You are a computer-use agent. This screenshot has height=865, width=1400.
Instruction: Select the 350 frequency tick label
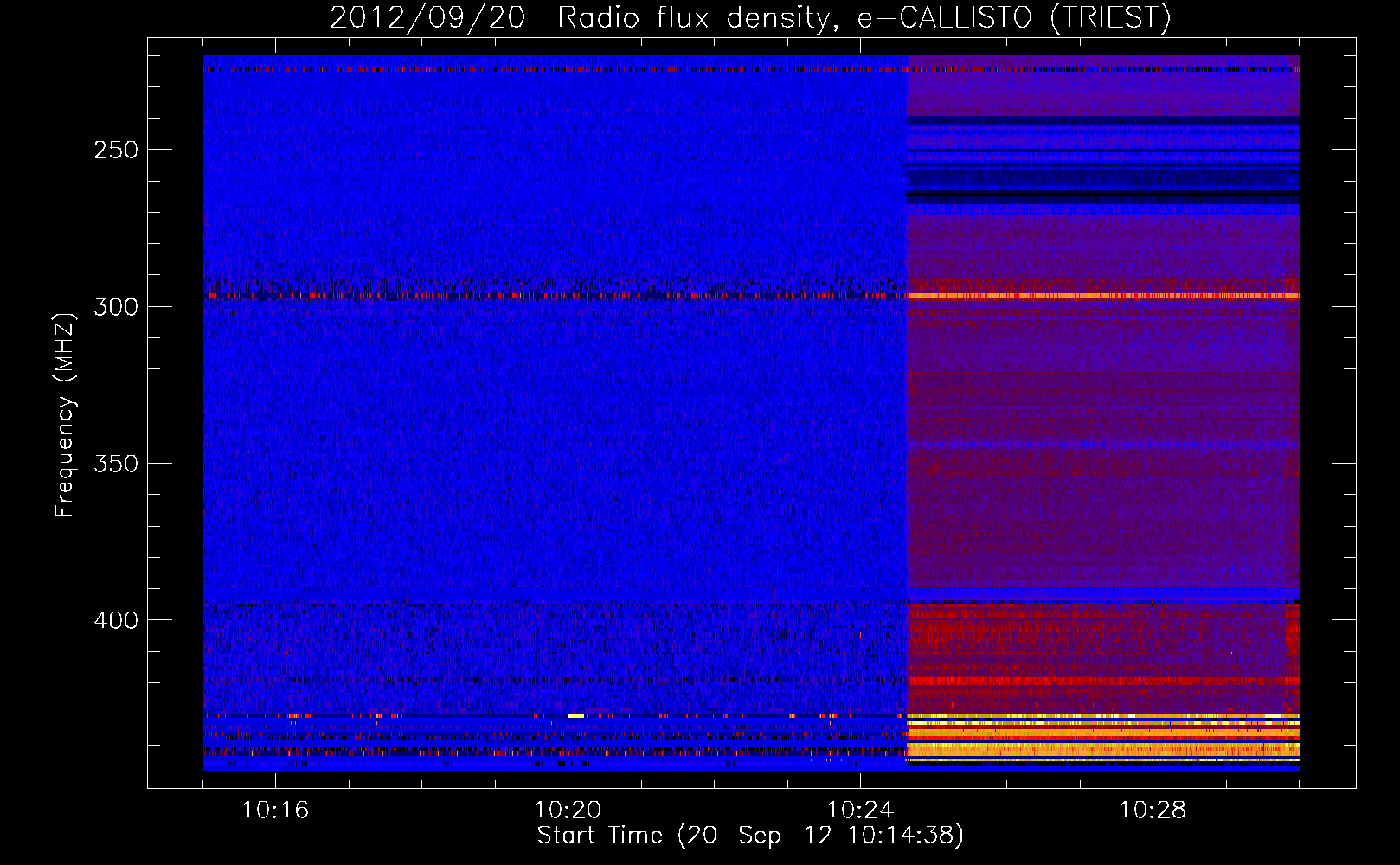[x=116, y=464]
